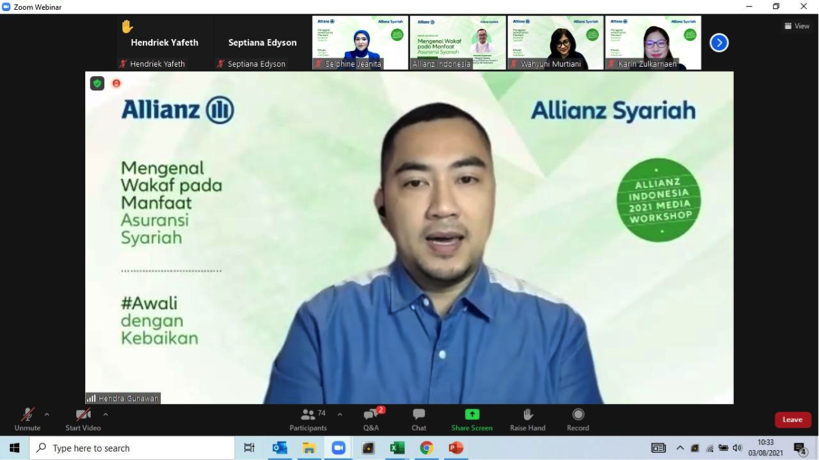Click the Zoom Webinar title bar icon
Image resolution: width=819 pixels, height=460 pixels.
tap(6, 7)
